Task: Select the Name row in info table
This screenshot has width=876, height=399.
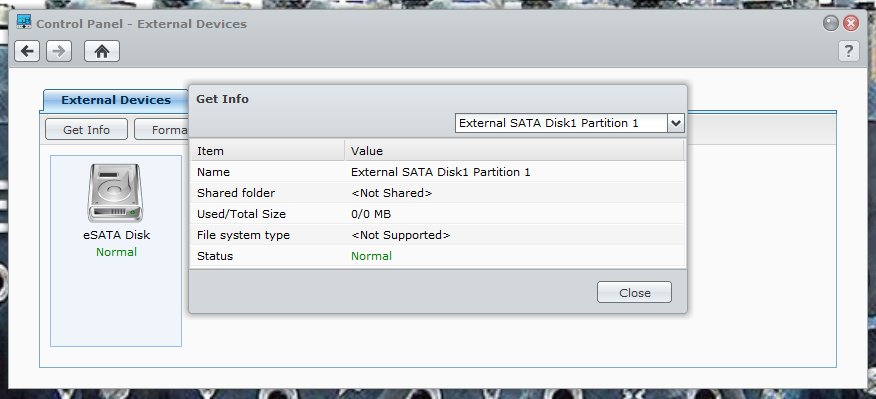Action: point(437,172)
